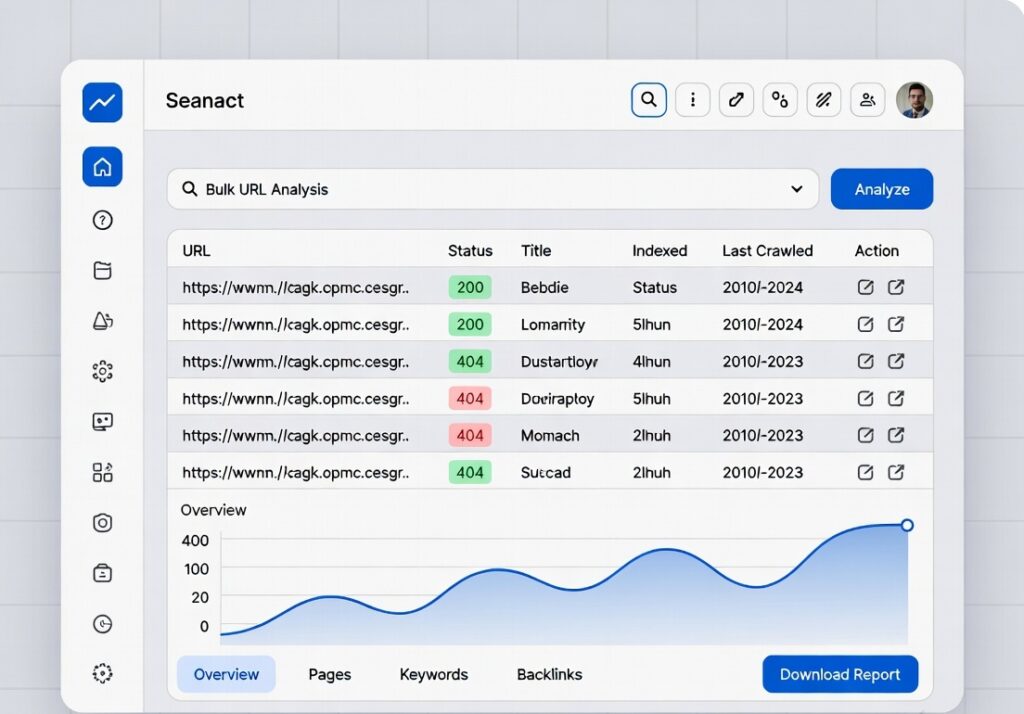Click the profile avatar photo

click(x=911, y=99)
